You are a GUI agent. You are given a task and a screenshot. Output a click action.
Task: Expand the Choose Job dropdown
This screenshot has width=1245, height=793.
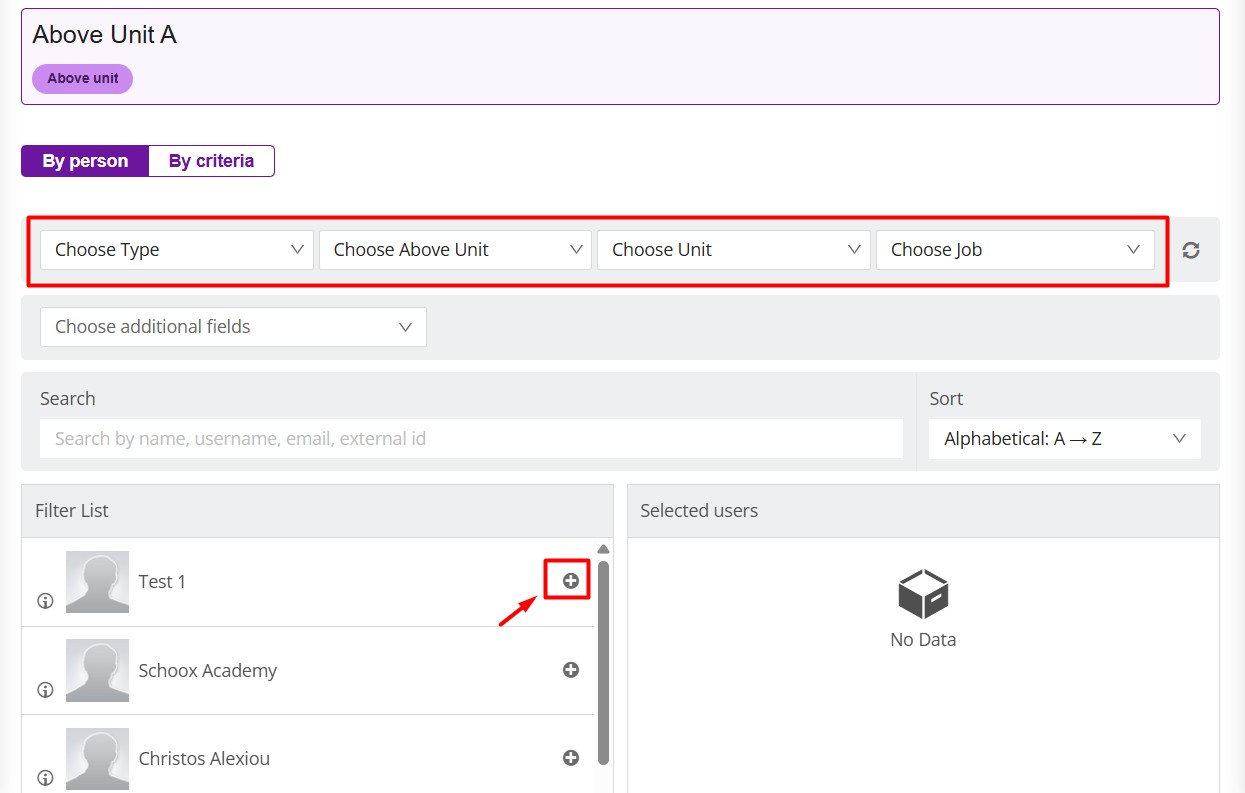pos(1014,250)
